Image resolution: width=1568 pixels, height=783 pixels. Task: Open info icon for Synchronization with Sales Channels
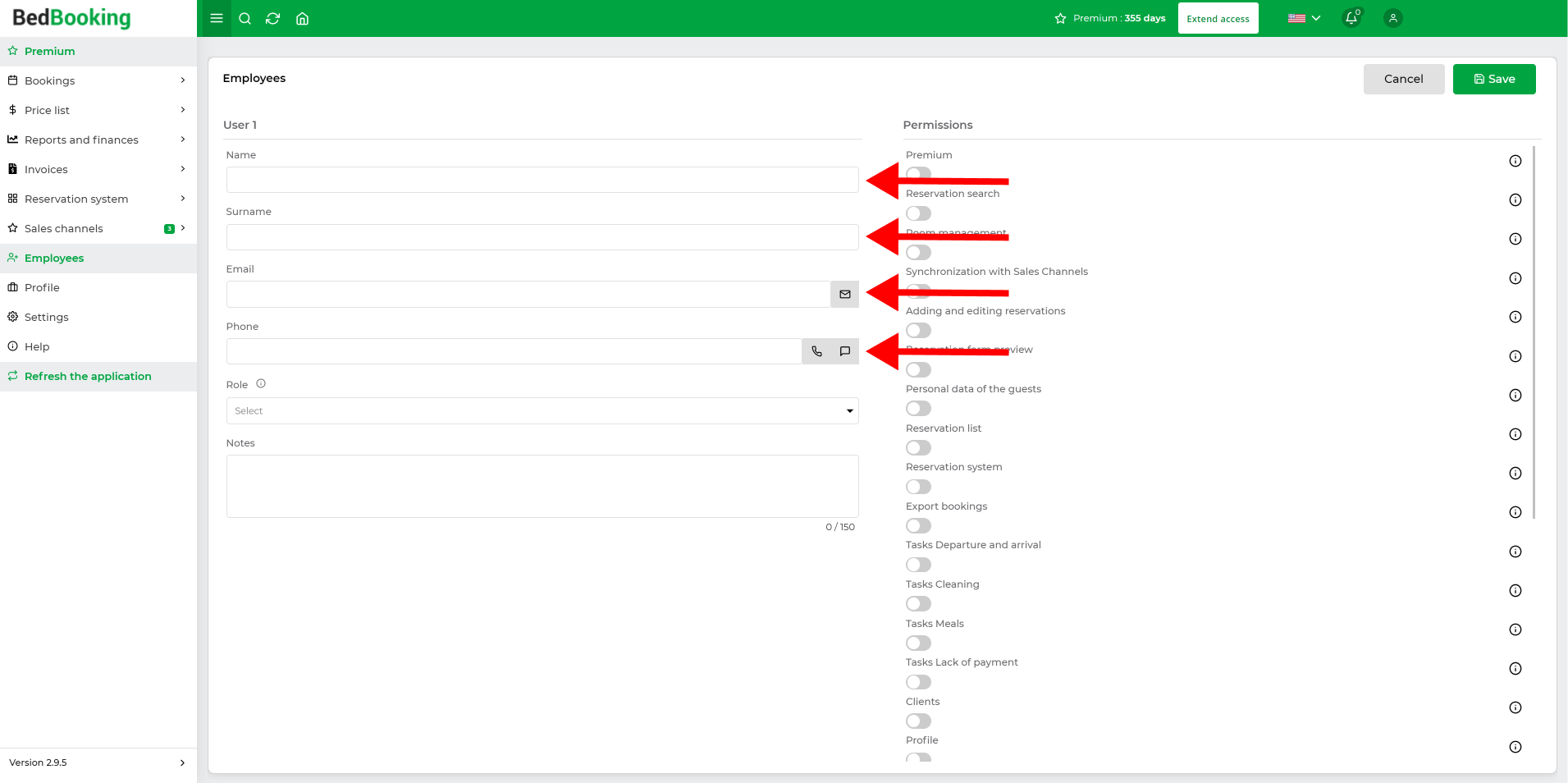(1515, 278)
